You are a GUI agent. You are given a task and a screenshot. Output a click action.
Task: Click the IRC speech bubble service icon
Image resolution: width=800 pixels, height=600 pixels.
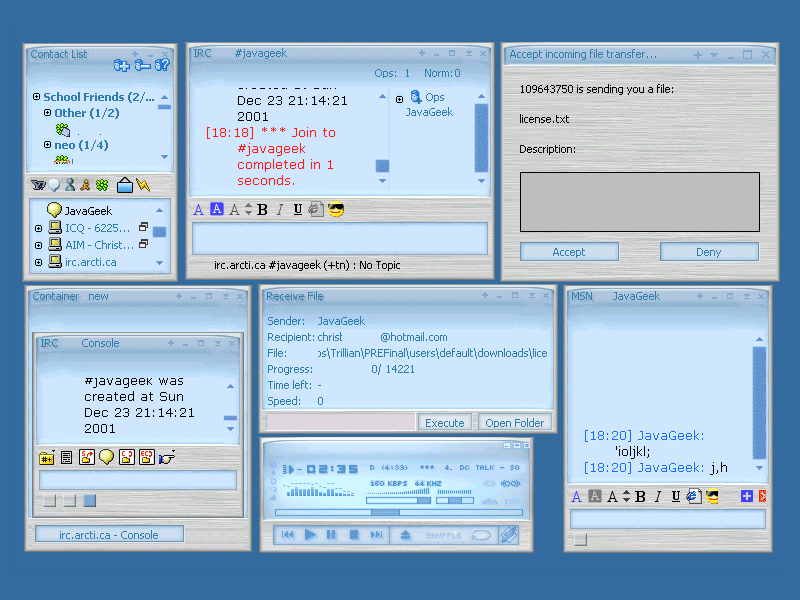point(54,185)
